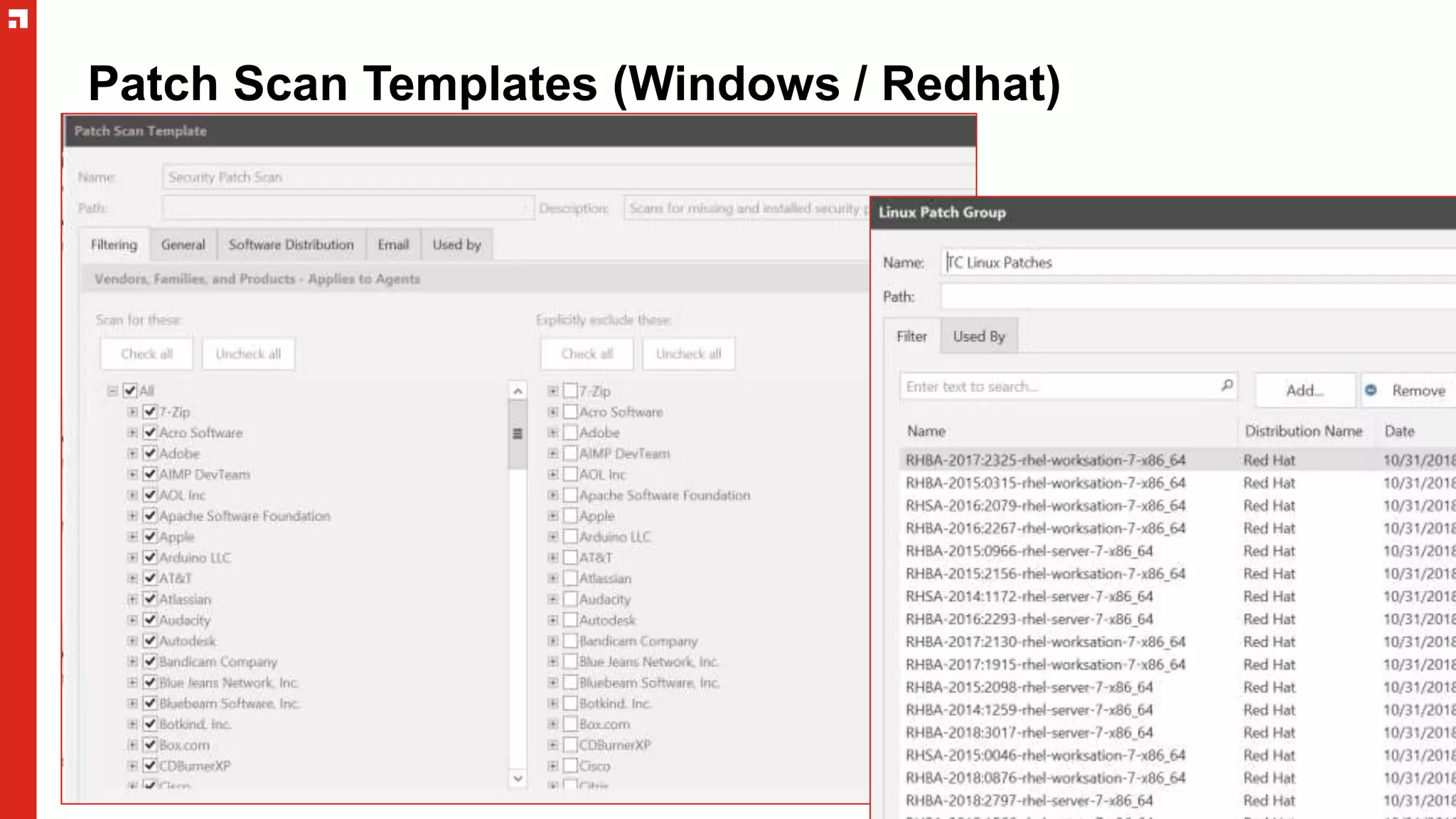Uncheck the 7-Zip checkbox in scan list
Viewport: 1456px width, 819px height.
click(x=150, y=412)
